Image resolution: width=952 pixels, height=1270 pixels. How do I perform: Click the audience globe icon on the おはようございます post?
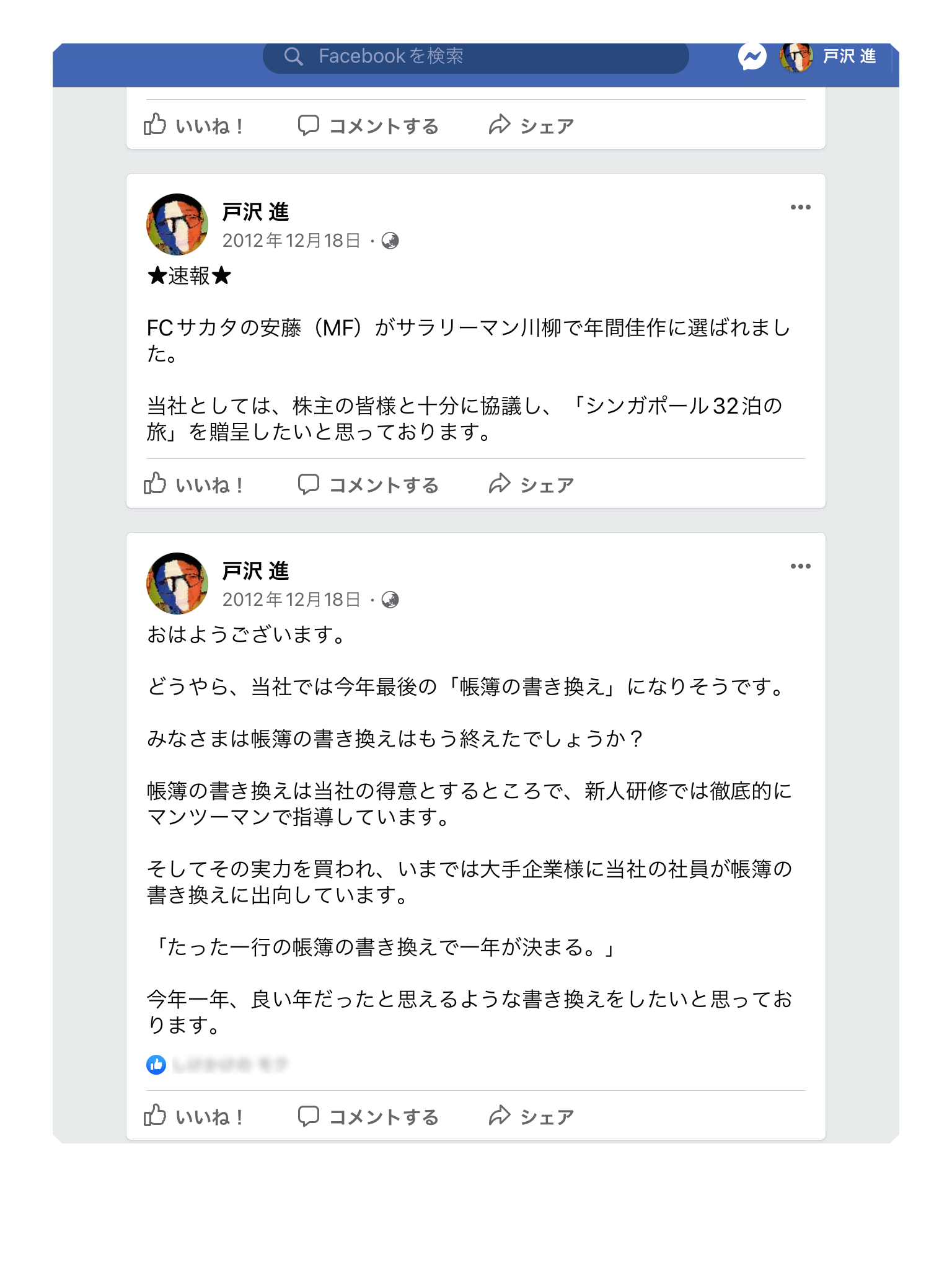[x=390, y=600]
